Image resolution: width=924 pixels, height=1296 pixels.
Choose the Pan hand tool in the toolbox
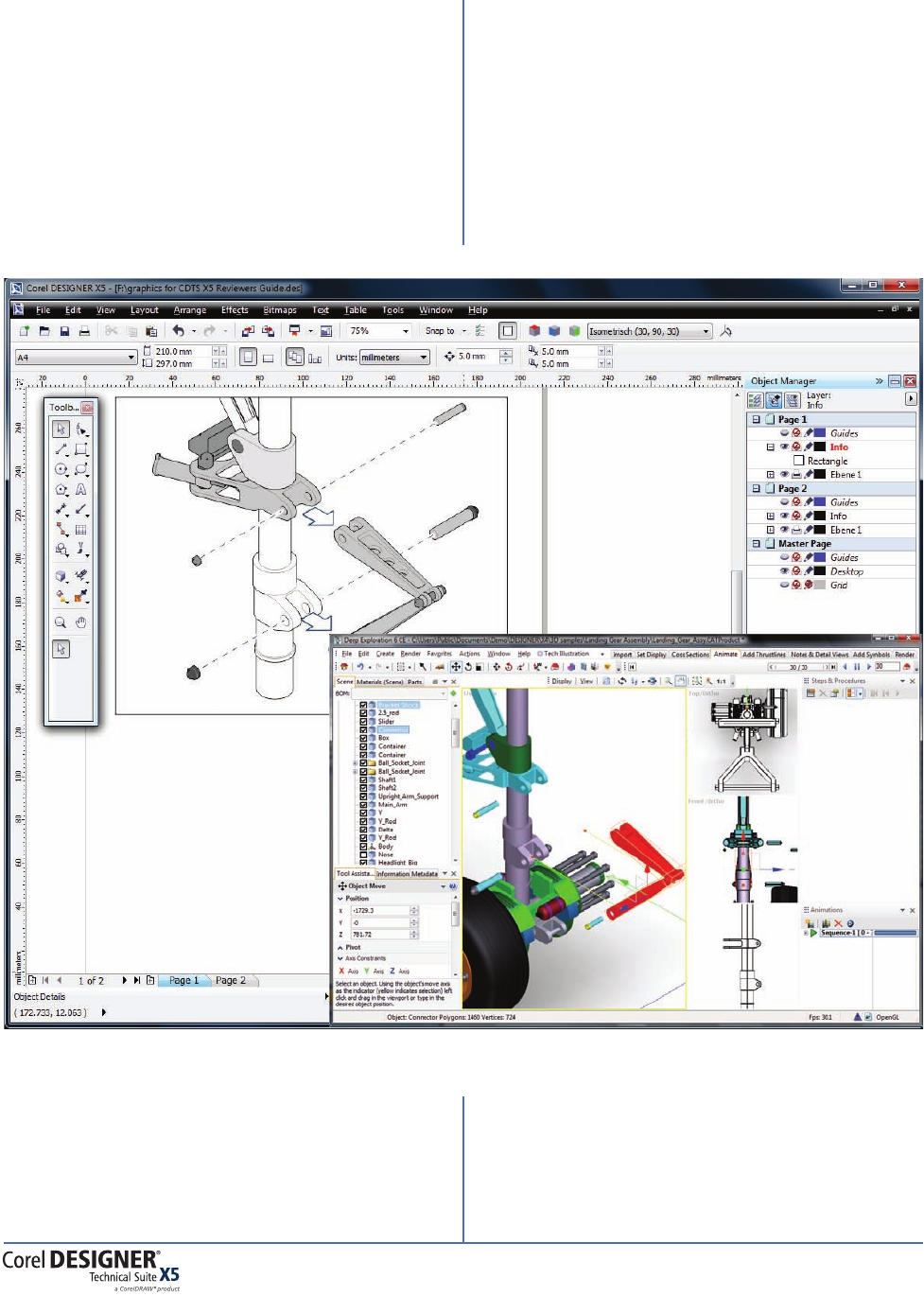81,622
